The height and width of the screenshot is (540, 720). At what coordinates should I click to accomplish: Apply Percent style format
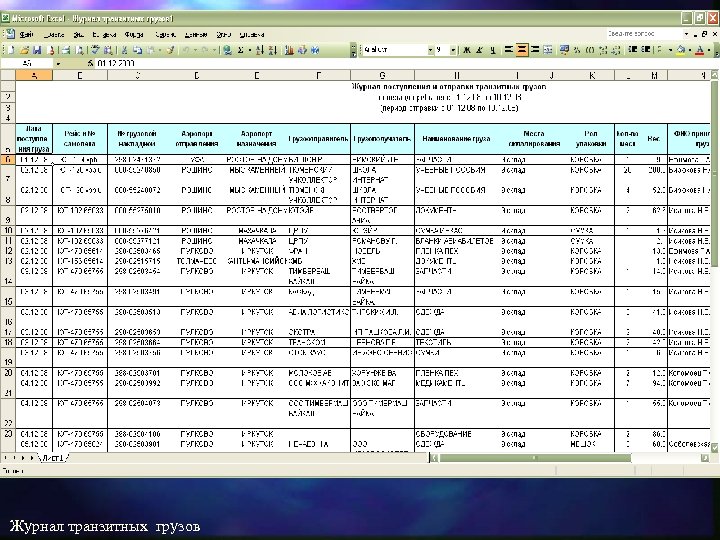click(577, 50)
